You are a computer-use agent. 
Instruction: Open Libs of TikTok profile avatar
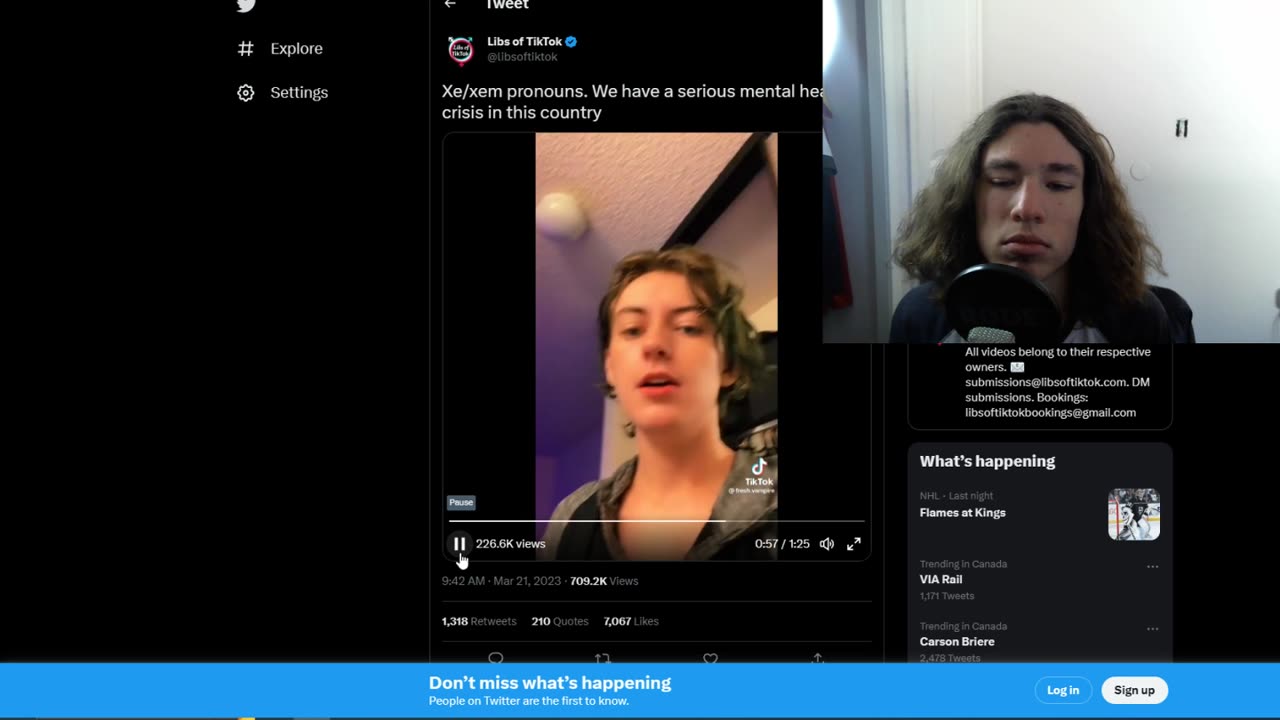coord(460,50)
